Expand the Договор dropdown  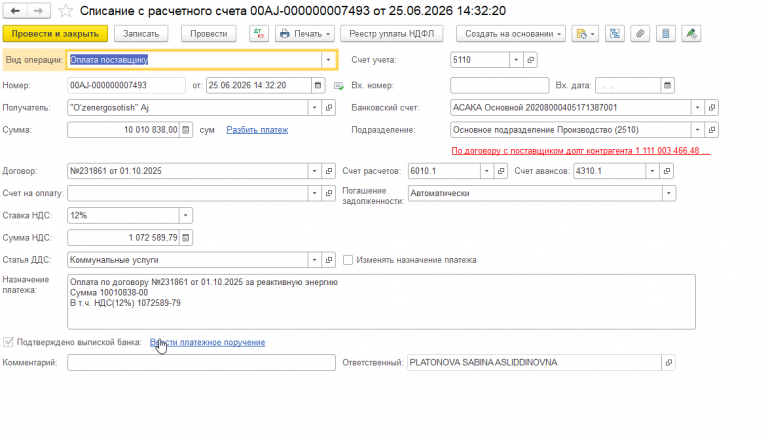314,171
